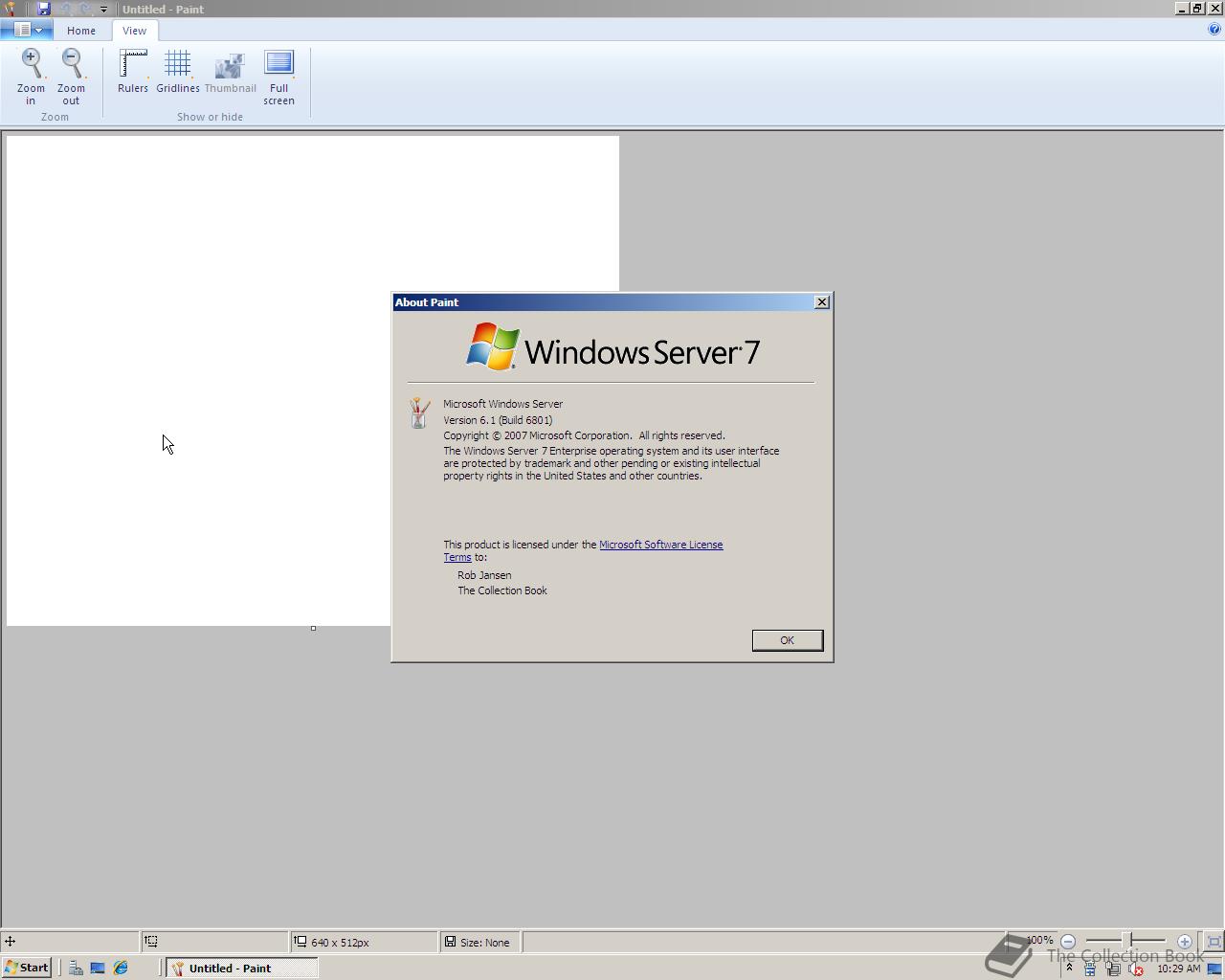The height and width of the screenshot is (980, 1225).
Task: Restore down the Paint window
Action: [x=1197, y=9]
